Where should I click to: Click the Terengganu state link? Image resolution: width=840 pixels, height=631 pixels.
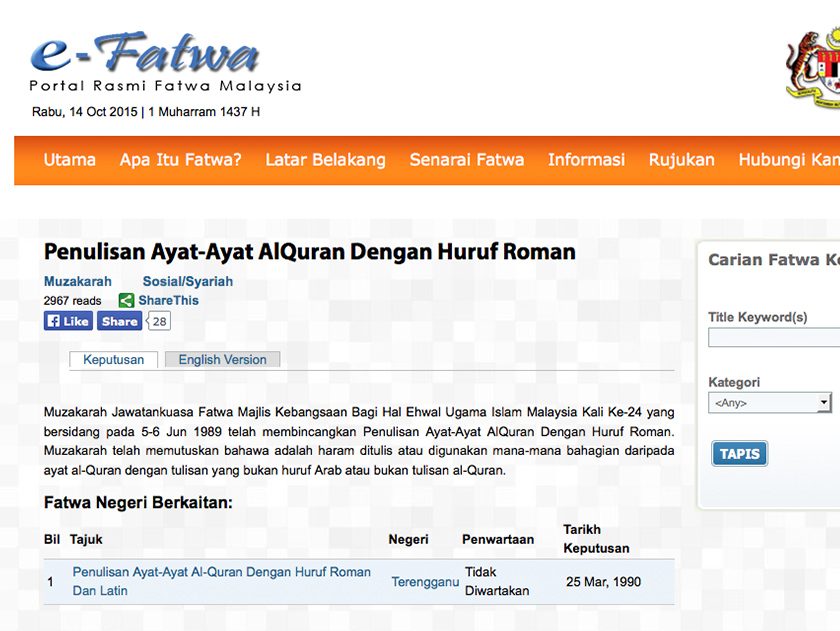pos(424,581)
